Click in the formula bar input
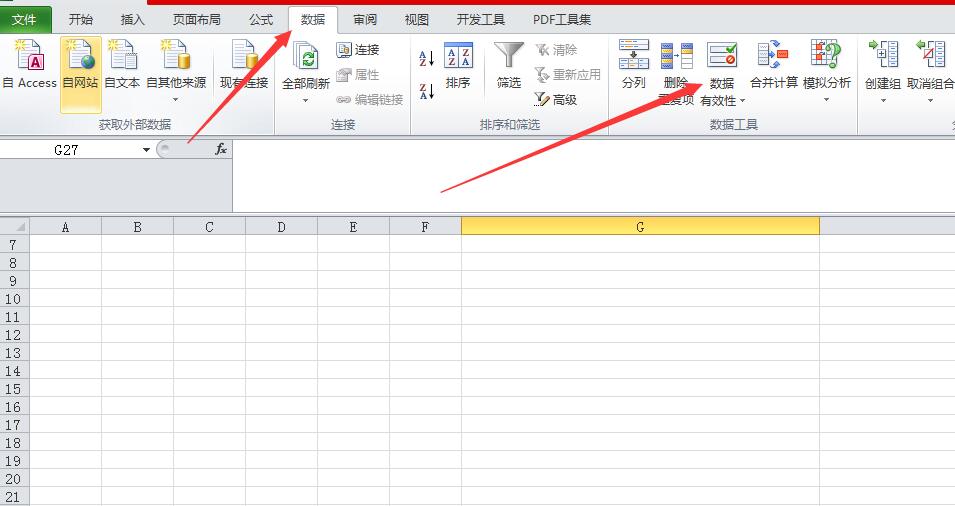Viewport: 955px width, 506px height. click(593, 176)
